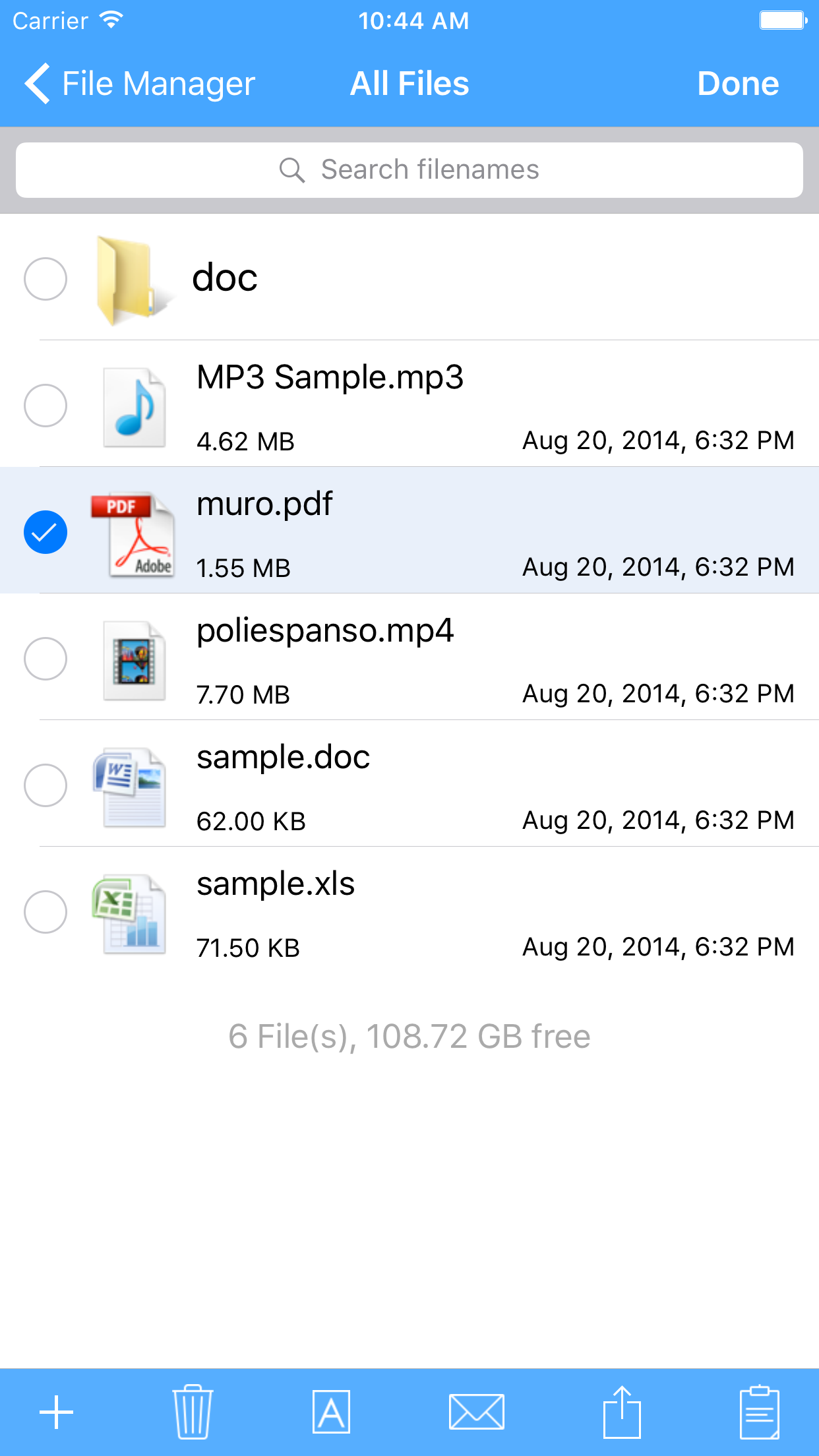Image resolution: width=819 pixels, height=1456 pixels.
Task: Delete the selected muro.pdf file
Action: tap(191, 1411)
